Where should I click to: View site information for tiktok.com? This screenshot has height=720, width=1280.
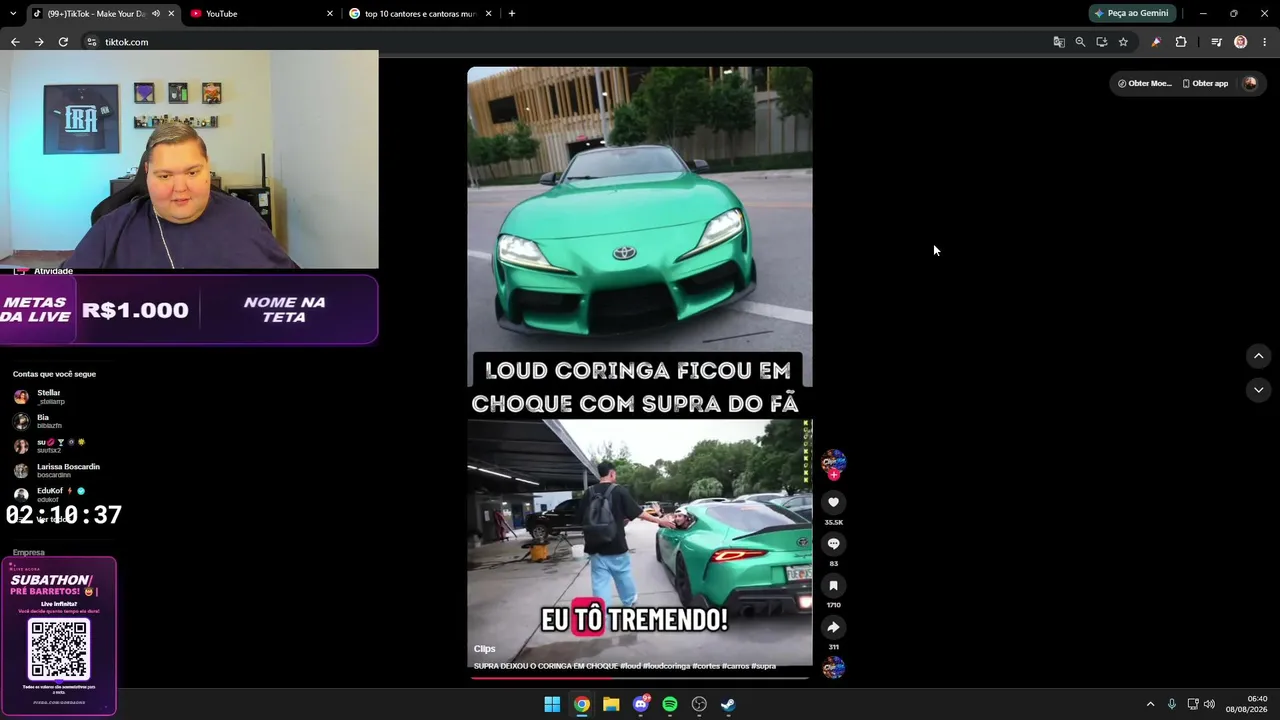point(91,42)
